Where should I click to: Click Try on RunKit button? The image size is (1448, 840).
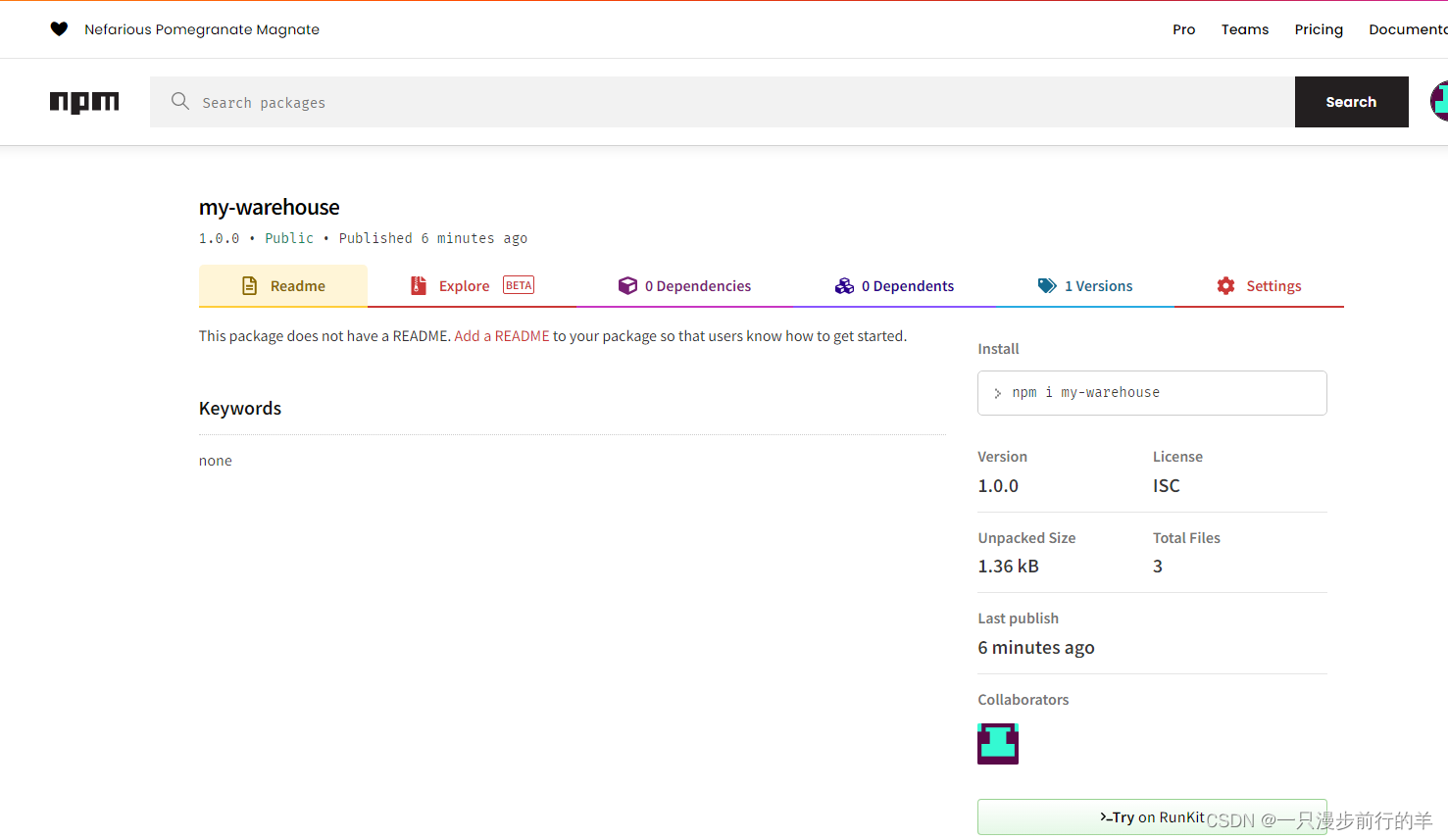(x=1152, y=817)
